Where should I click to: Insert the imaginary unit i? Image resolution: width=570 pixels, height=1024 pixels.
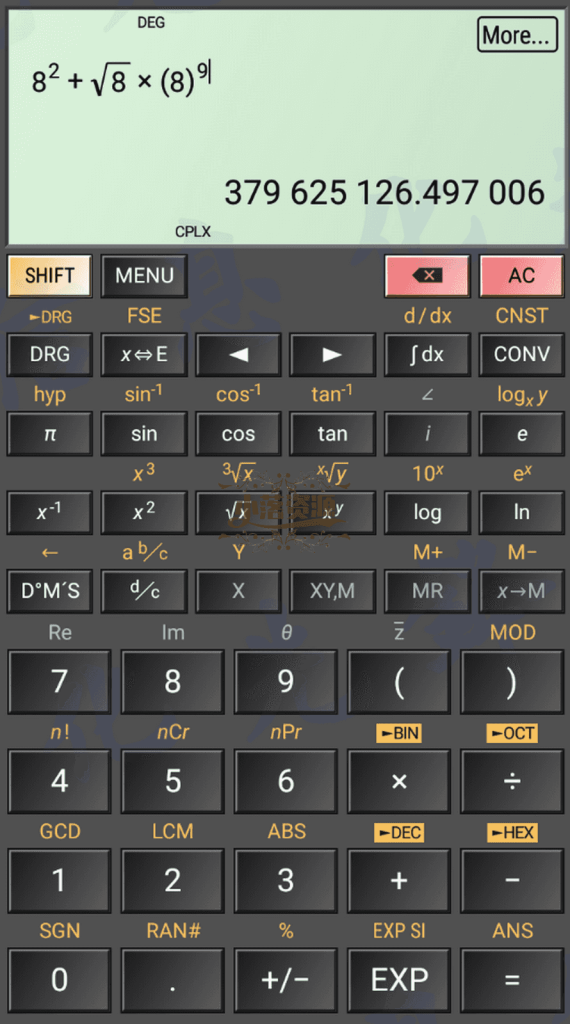[427, 434]
